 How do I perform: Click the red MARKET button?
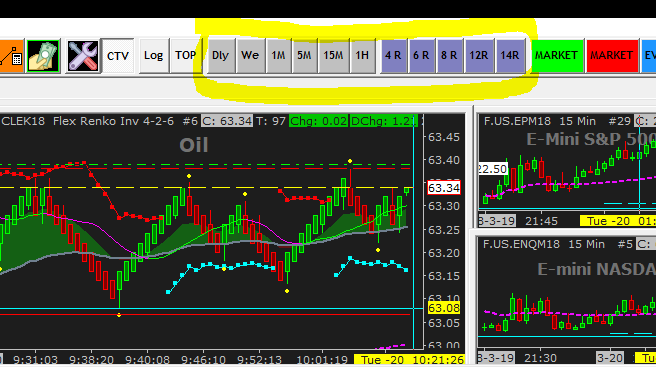612,56
